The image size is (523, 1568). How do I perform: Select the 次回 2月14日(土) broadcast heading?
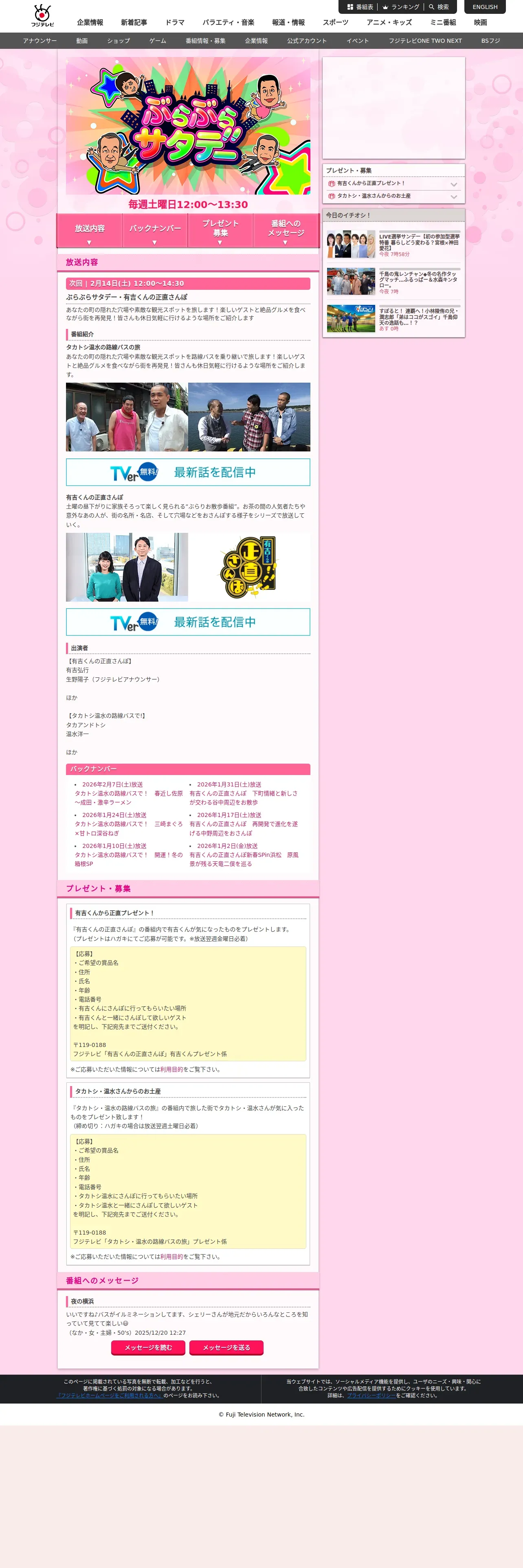(188, 284)
